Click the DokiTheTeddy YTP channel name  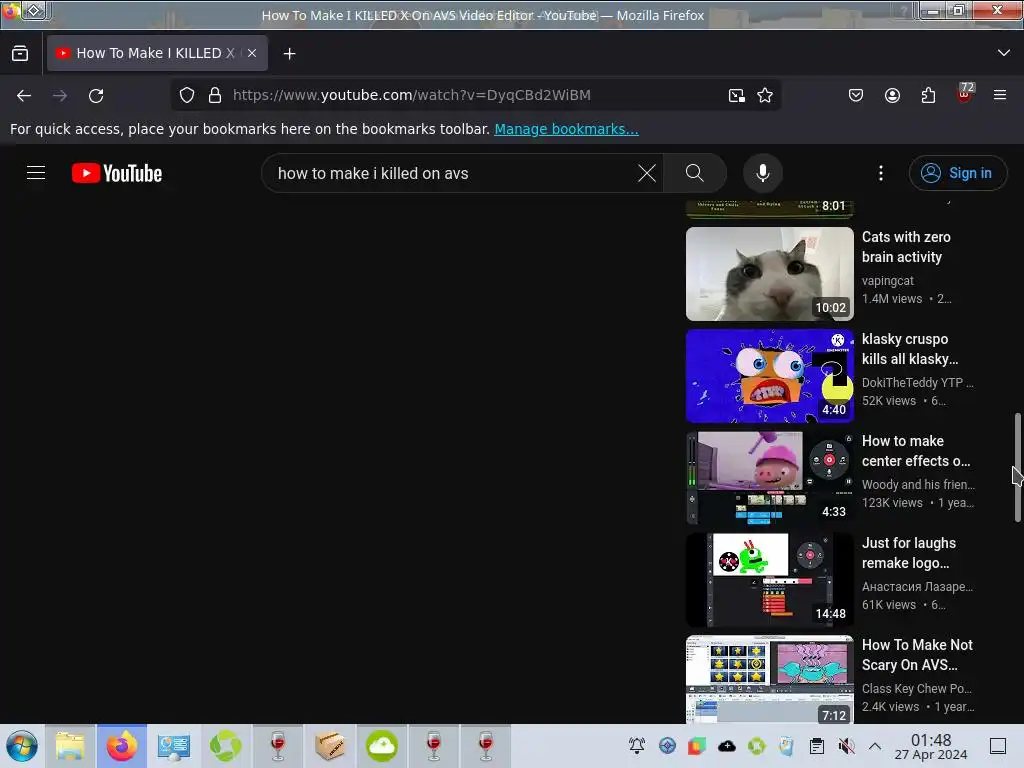[918, 383]
